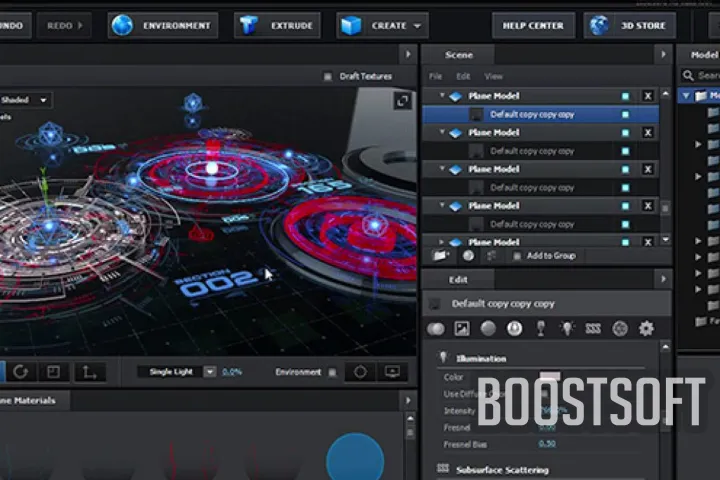Open the Textures icon in Edit panel
720x480 pixels.
click(x=461, y=328)
